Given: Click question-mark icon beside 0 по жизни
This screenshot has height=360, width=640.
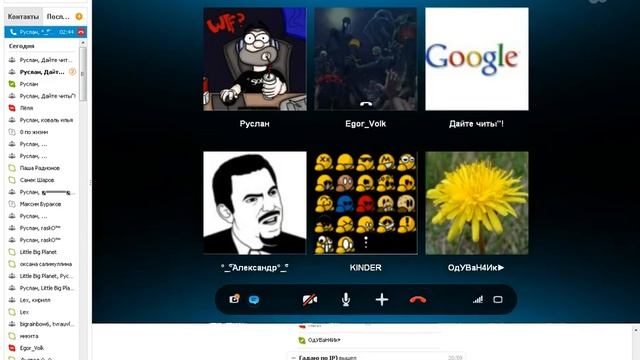Looking at the screenshot, I should 12,132.
